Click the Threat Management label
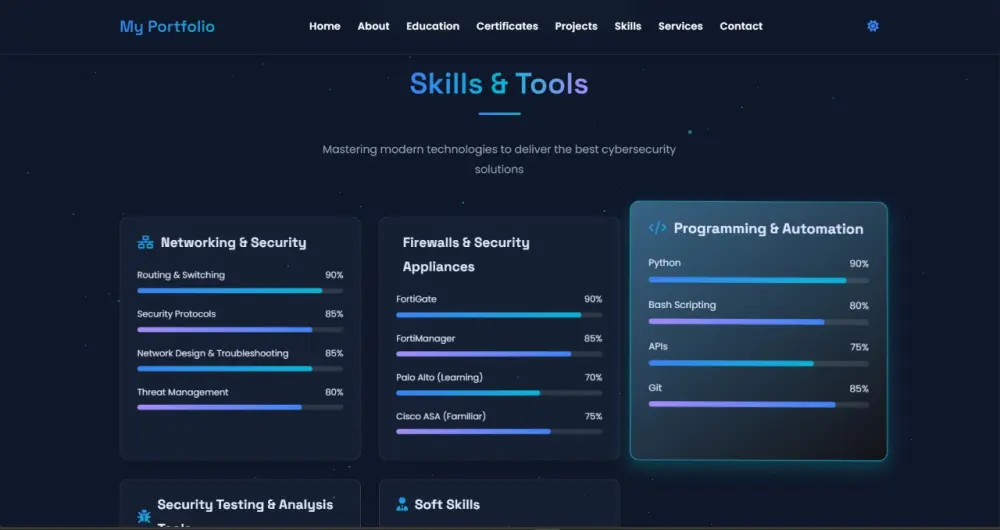Screen dimensions: 1000x530 click(182, 392)
